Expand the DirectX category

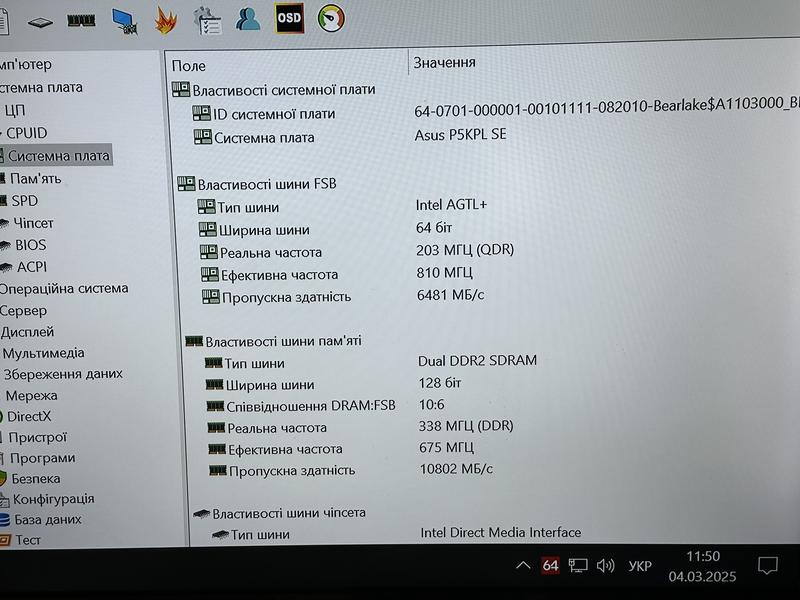29,415
